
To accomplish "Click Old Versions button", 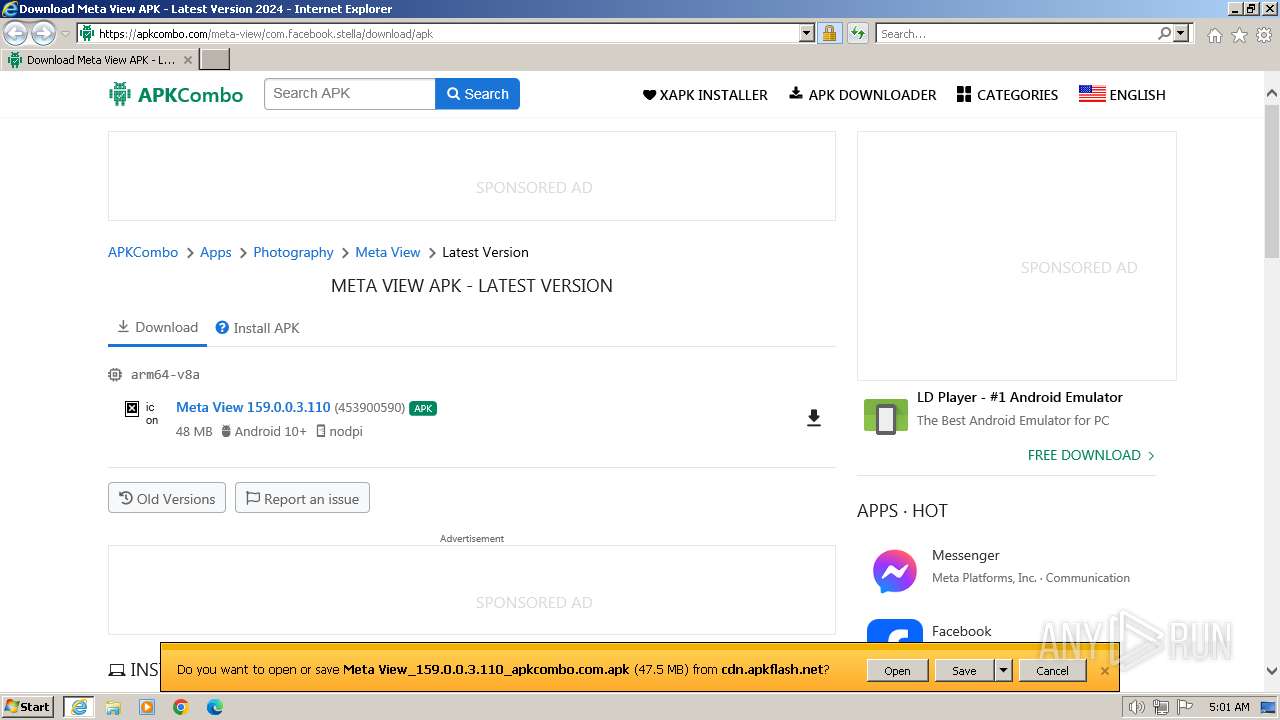I will pyautogui.click(x=167, y=499).
